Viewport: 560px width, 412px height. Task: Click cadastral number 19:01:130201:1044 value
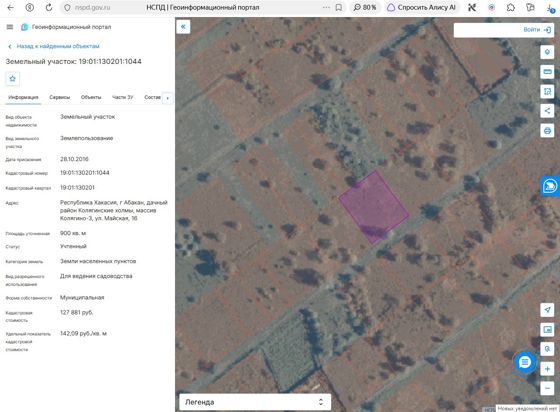click(x=85, y=173)
